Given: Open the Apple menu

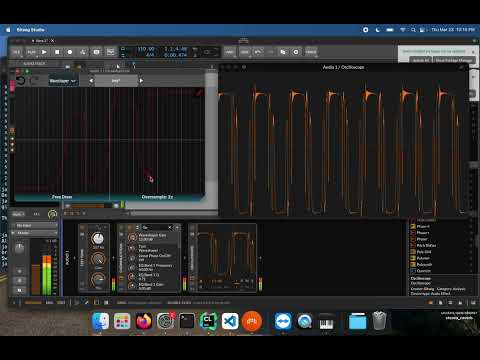Looking at the screenshot, I should tap(8, 30).
